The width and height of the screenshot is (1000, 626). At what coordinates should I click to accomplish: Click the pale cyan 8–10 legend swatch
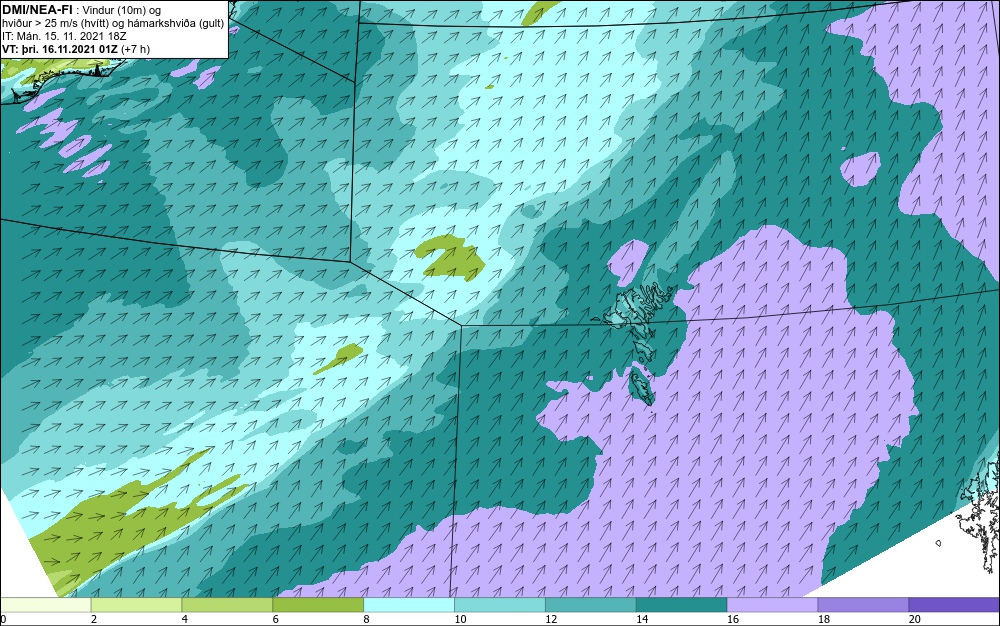(409, 604)
